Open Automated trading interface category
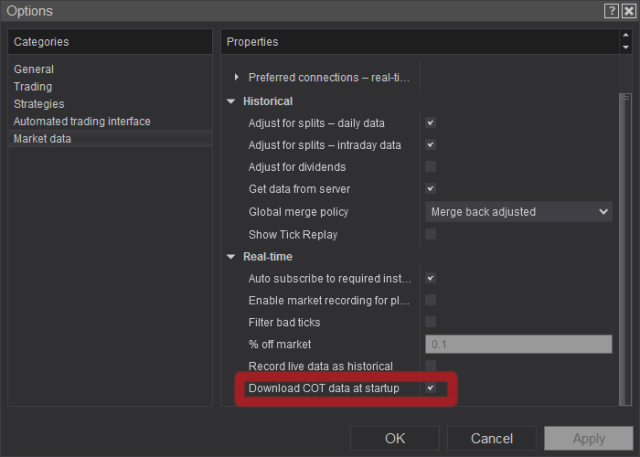The width and height of the screenshot is (640, 457). [x=82, y=122]
